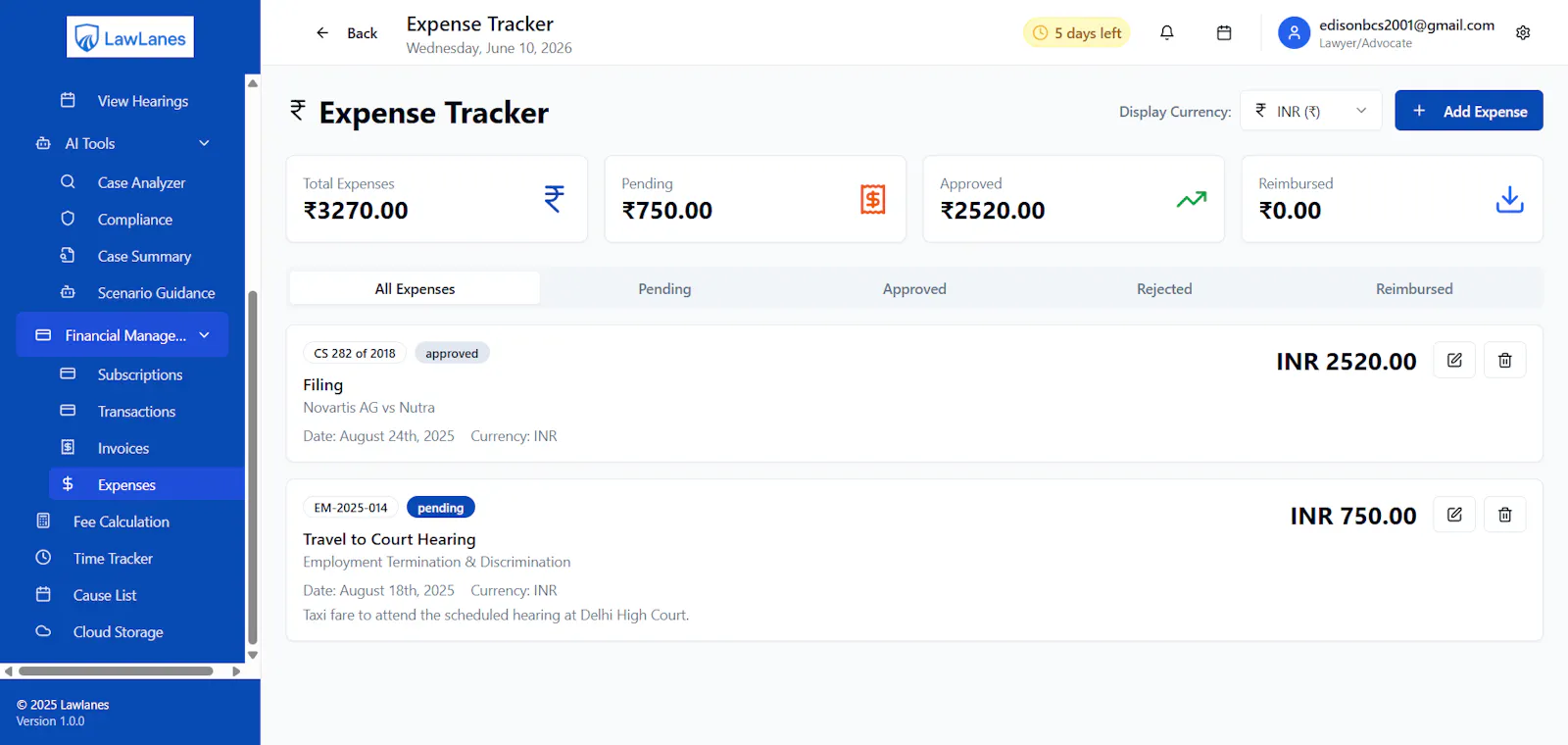
Task: Click the Add Expense button
Action: pos(1469,111)
